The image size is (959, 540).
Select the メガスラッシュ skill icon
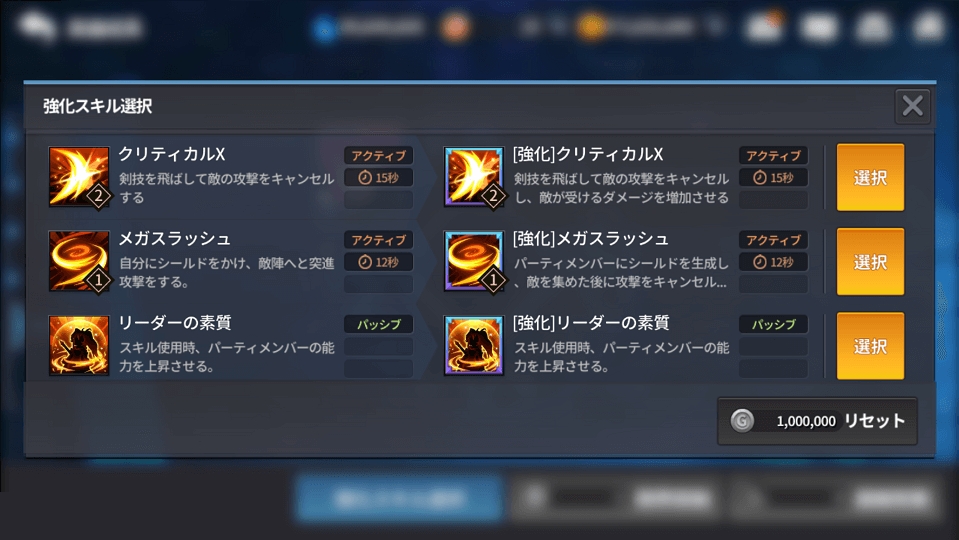pyautogui.click(x=79, y=261)
